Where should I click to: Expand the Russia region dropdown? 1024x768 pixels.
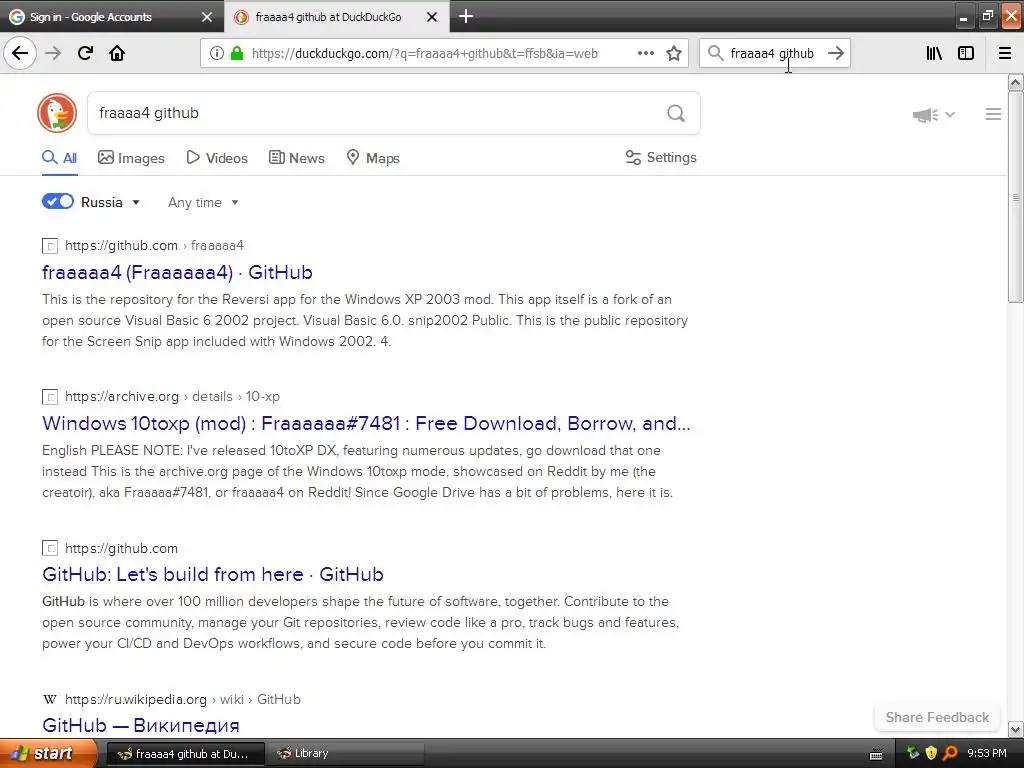pos(136,202)
